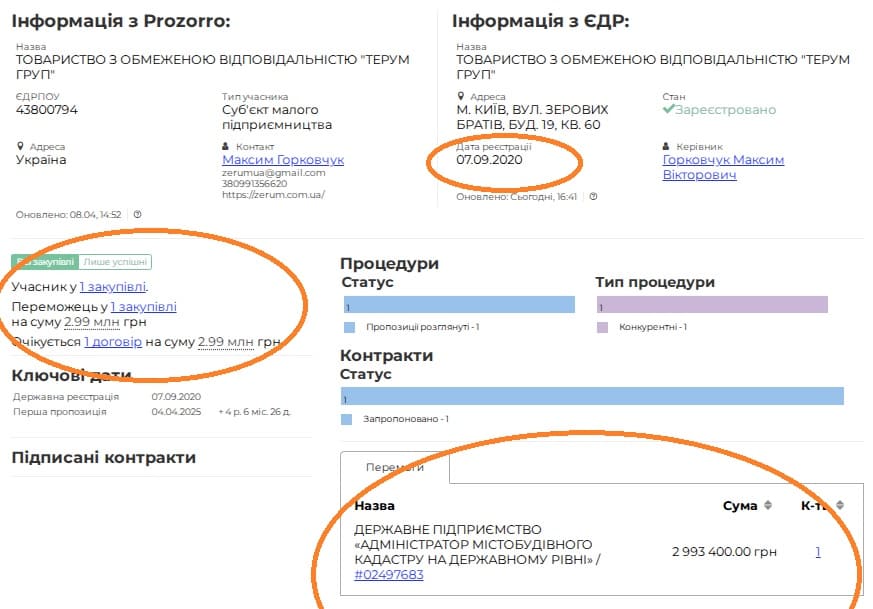The image size is (873, 609).
Task: Click the green Зареєстровано status checkmark
Action: tap(669, 110)
